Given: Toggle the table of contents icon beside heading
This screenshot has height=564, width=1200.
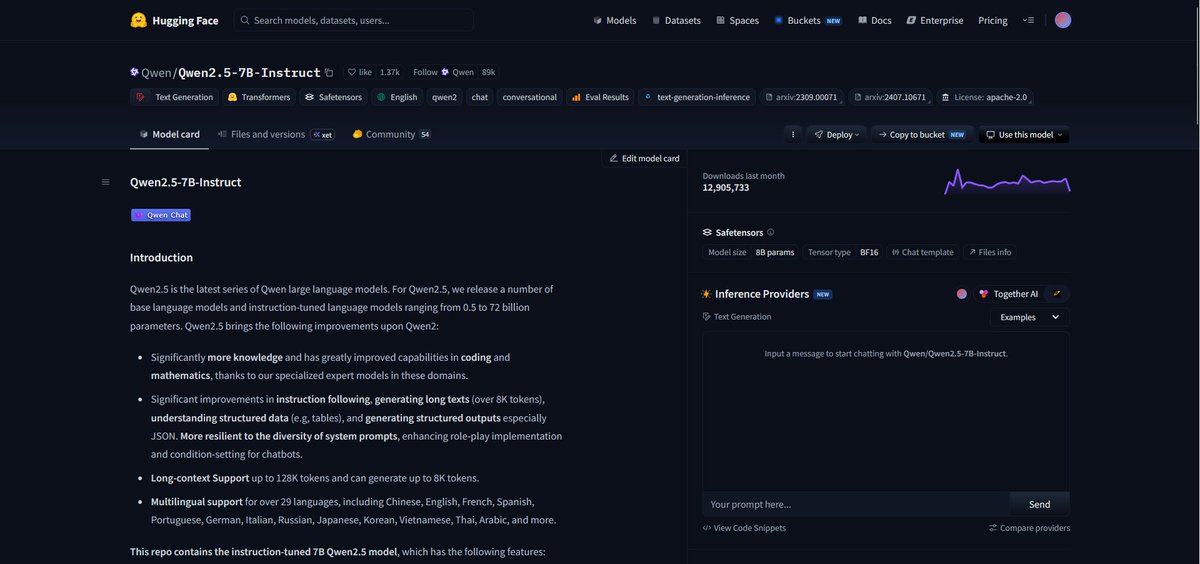Looking at the screenshot, I should (105, 182).
